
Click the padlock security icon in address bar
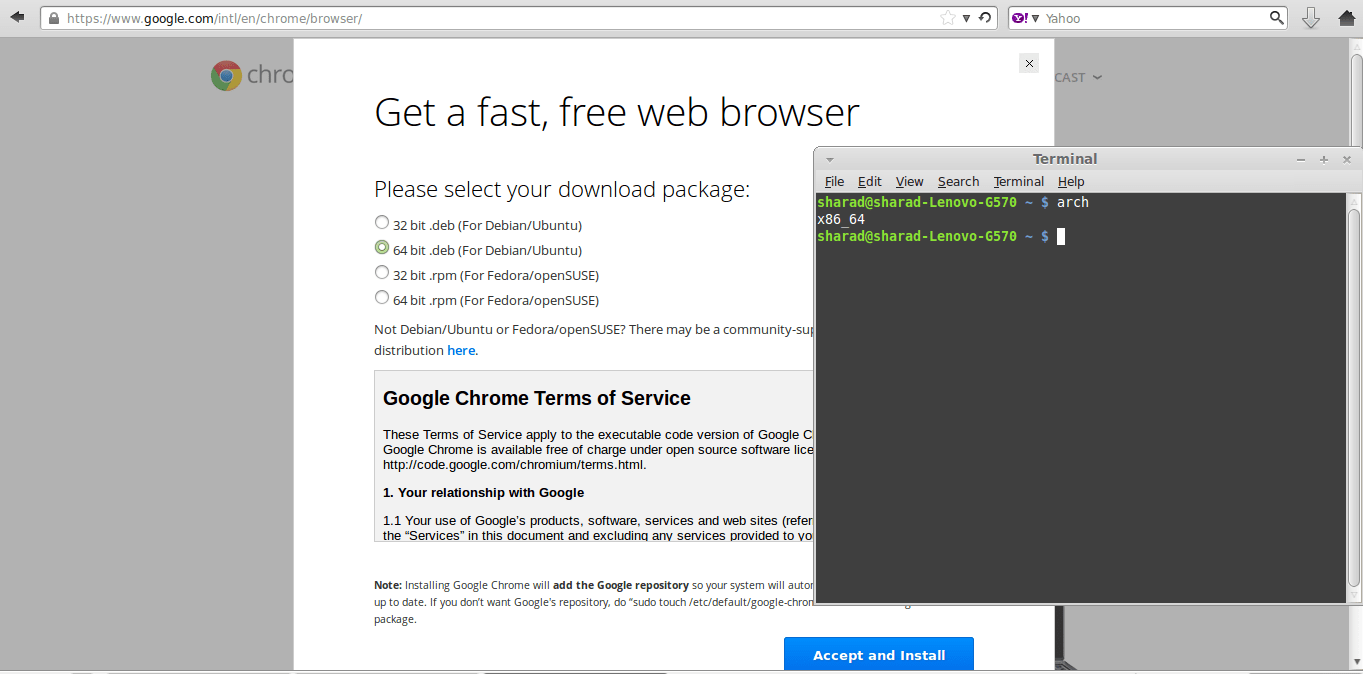coord(53,18)
